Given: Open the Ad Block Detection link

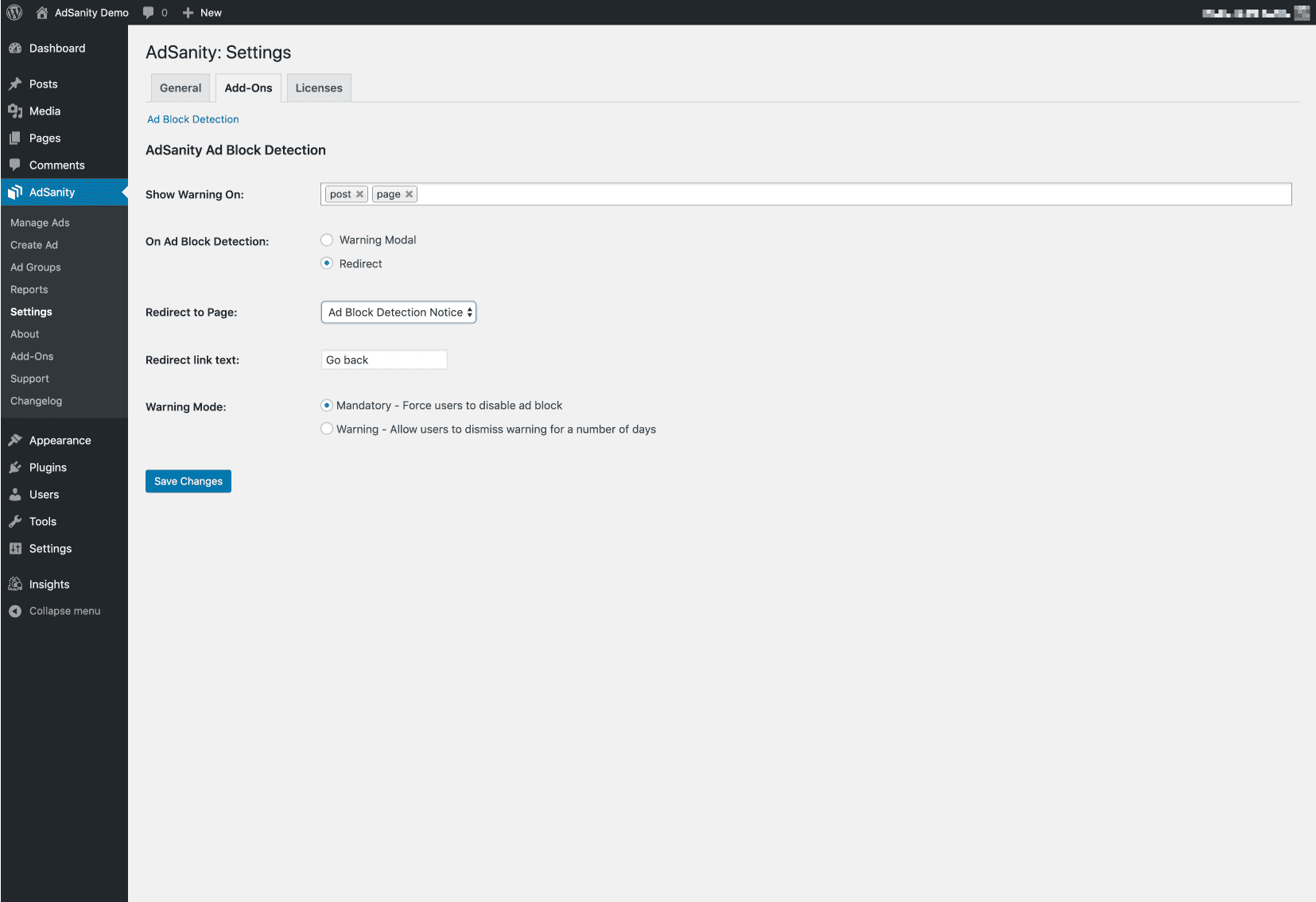Looking at the screenshot, I should (x=193, y=119).
